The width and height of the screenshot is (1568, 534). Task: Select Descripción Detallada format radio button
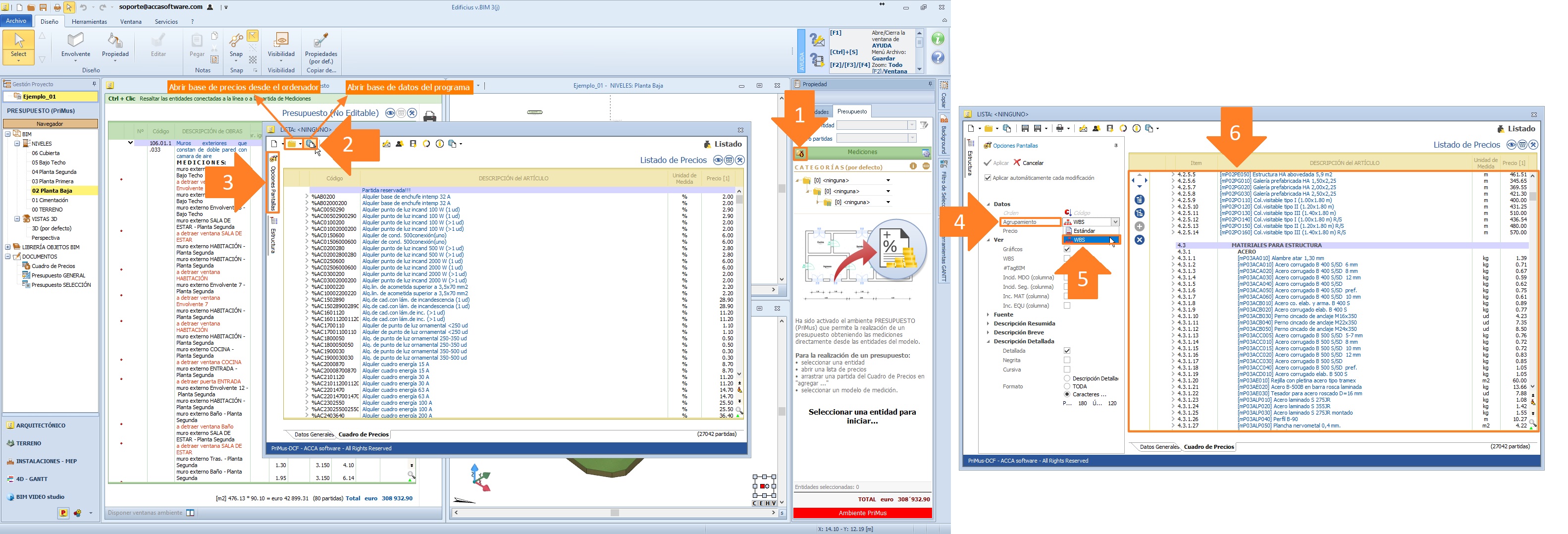tap(1066, 378)
